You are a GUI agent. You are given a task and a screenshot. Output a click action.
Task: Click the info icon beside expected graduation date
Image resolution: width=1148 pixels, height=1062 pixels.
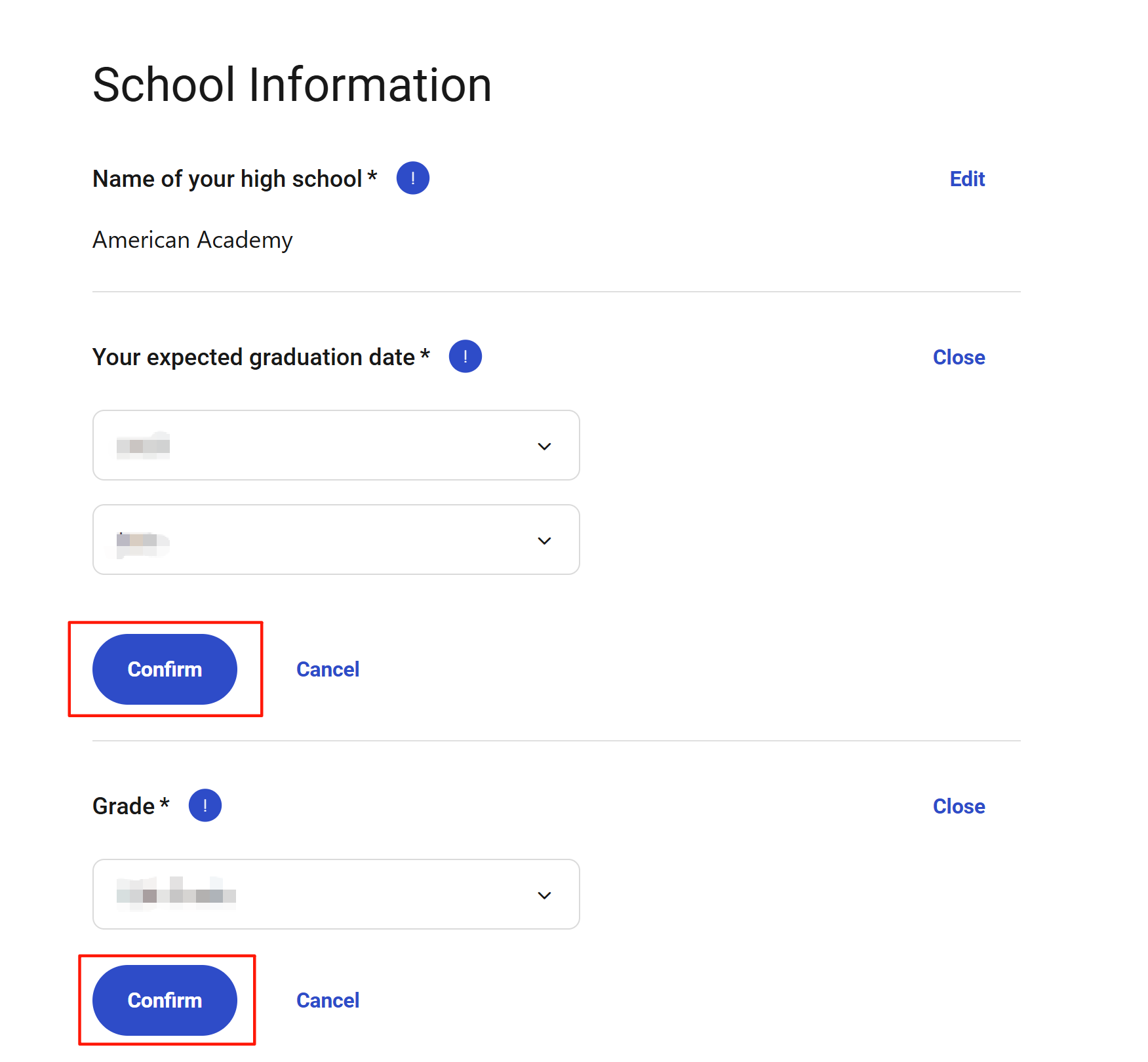pyautogui.click(x=465, y=357)
